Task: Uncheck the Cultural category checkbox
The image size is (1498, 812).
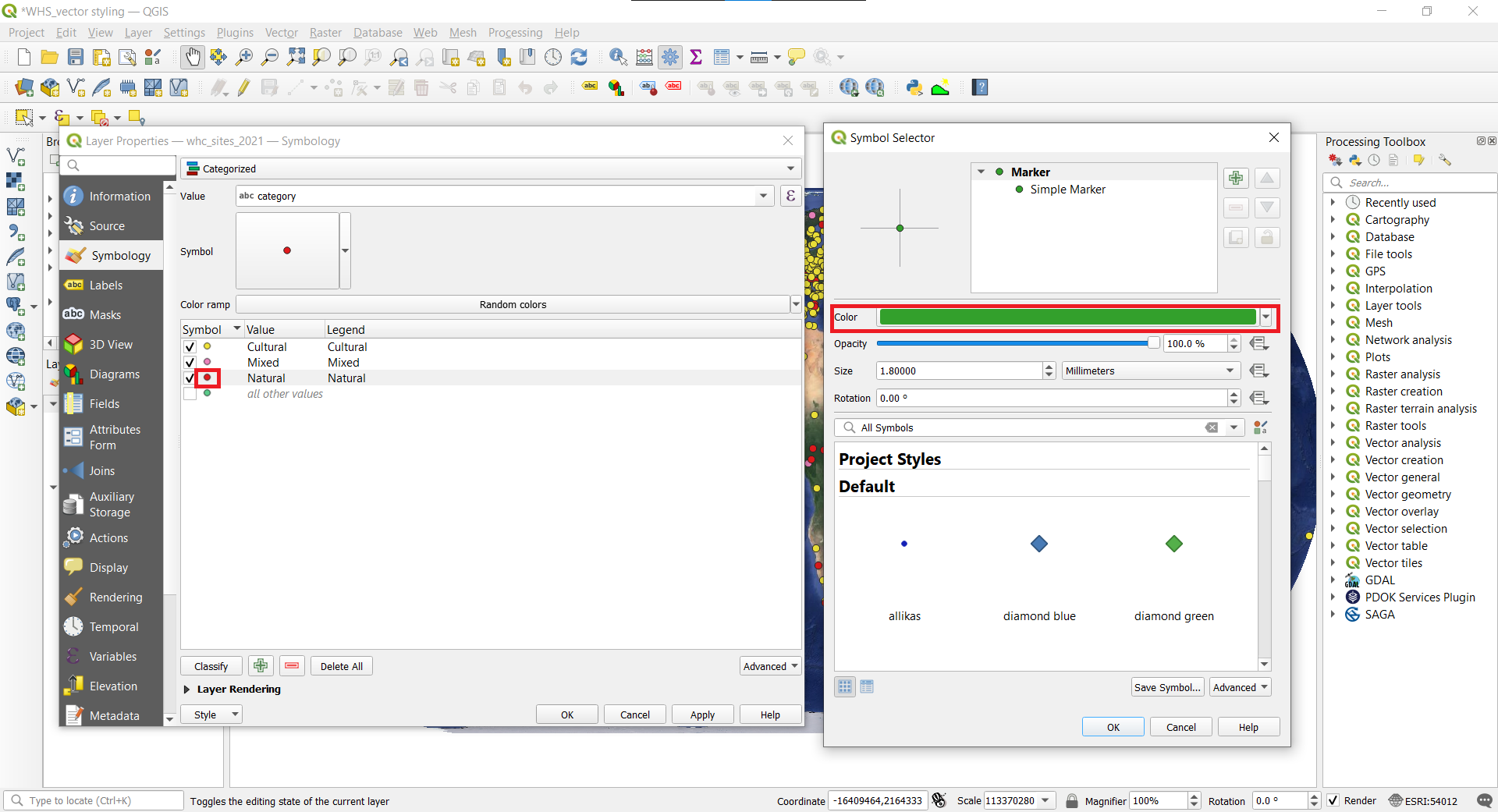Action: coord(190,346)
